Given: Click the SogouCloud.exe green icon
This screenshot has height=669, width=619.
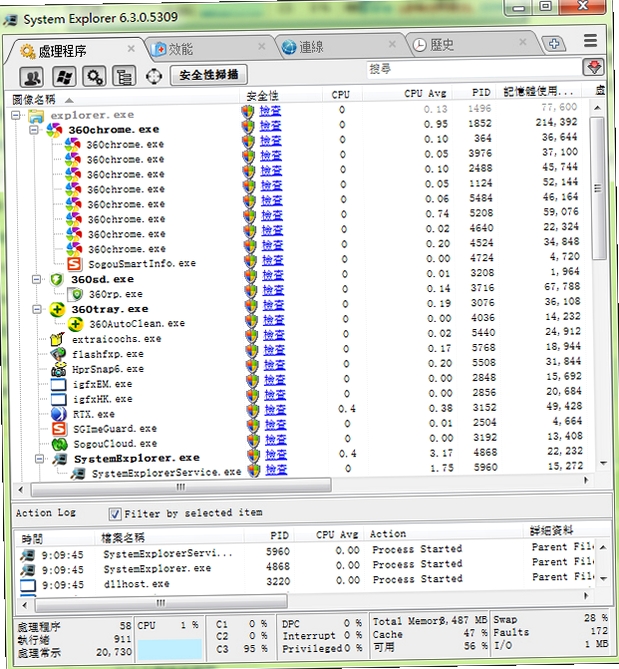Looking at the screenshot, I should coord(59,444).
